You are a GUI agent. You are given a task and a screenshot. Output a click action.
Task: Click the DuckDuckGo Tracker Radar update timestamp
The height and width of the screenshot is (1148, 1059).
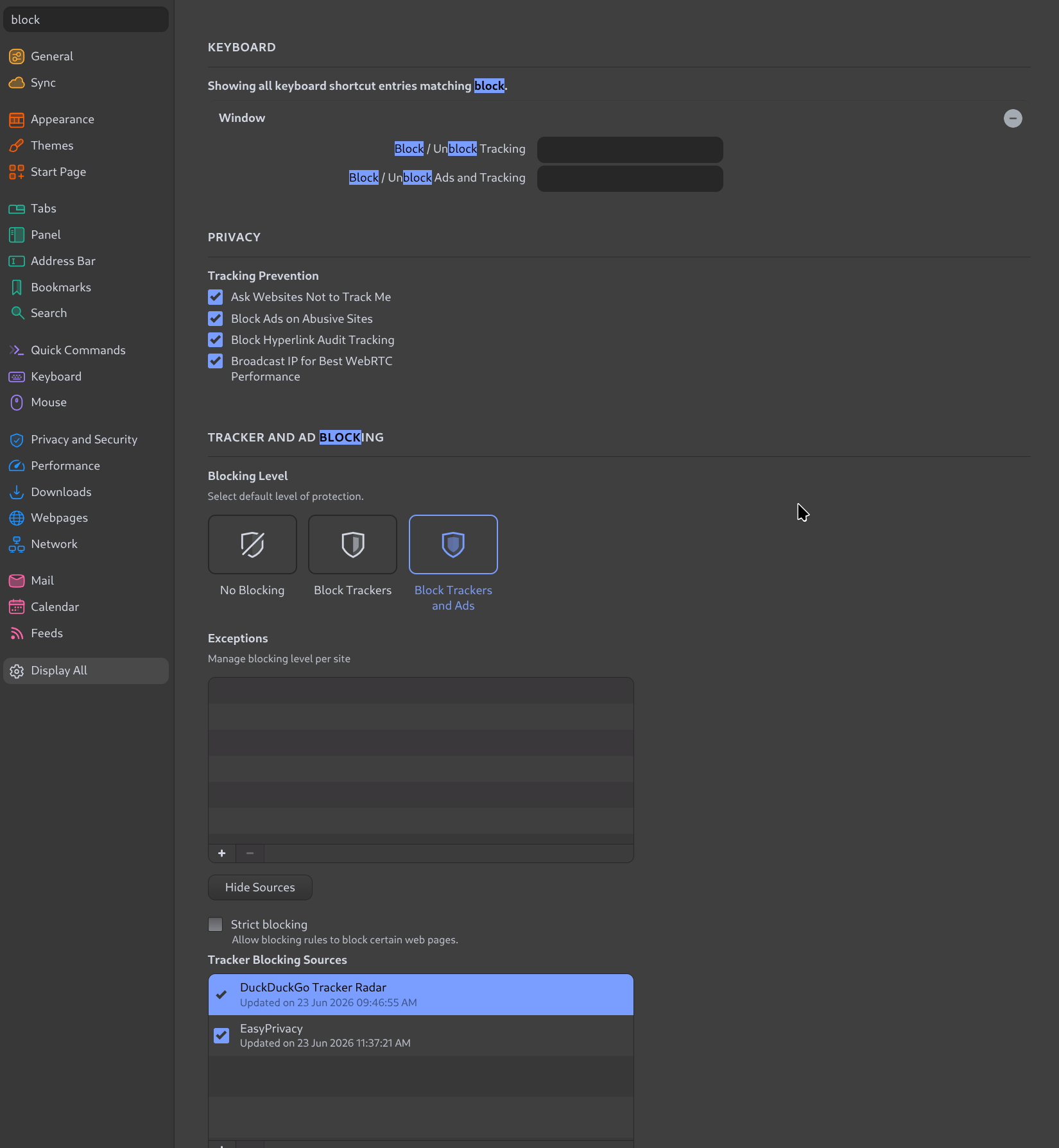(x=329, y=1003)
